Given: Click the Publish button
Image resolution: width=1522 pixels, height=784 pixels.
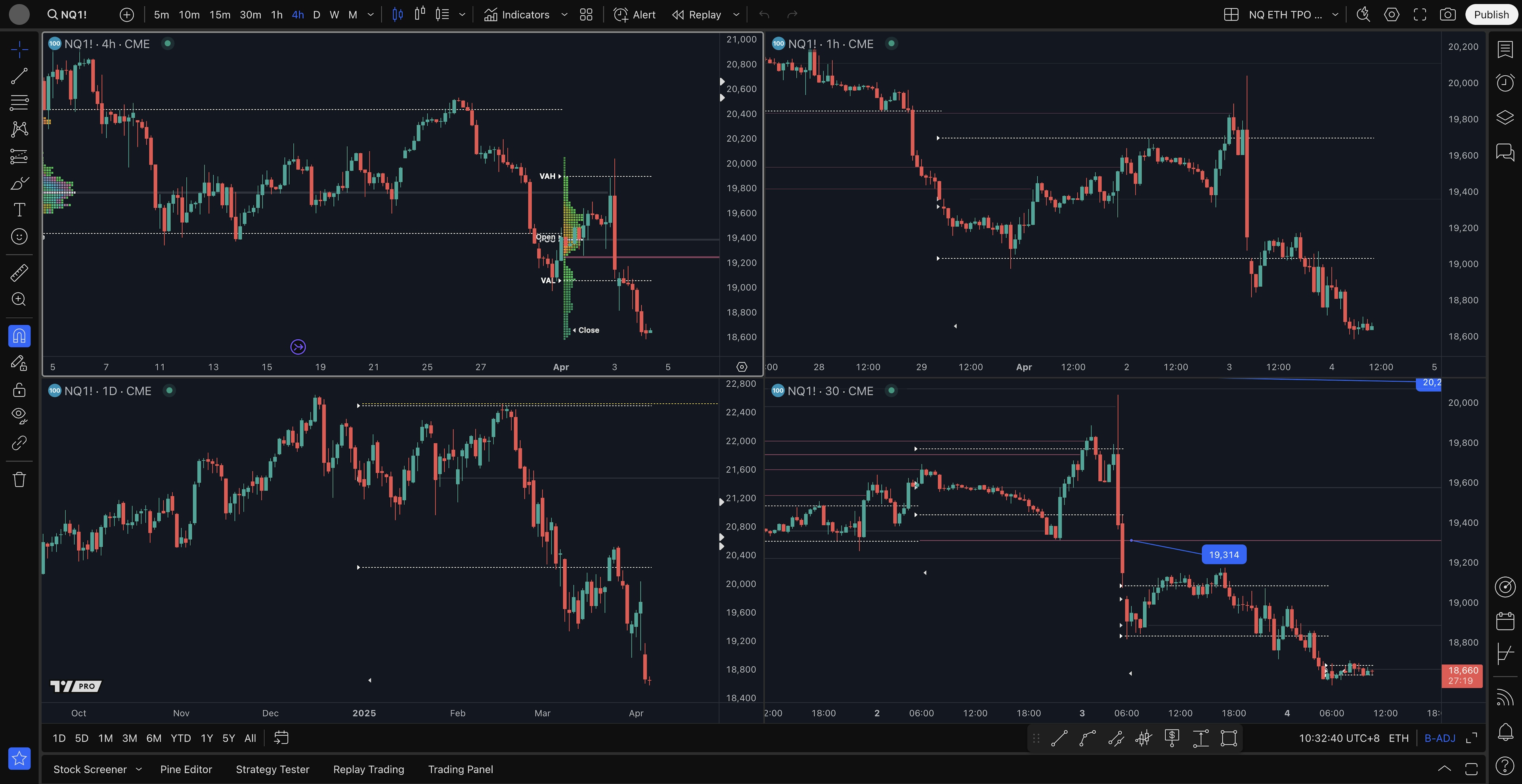Looking at the screenshot, I should pos(1491,15).
